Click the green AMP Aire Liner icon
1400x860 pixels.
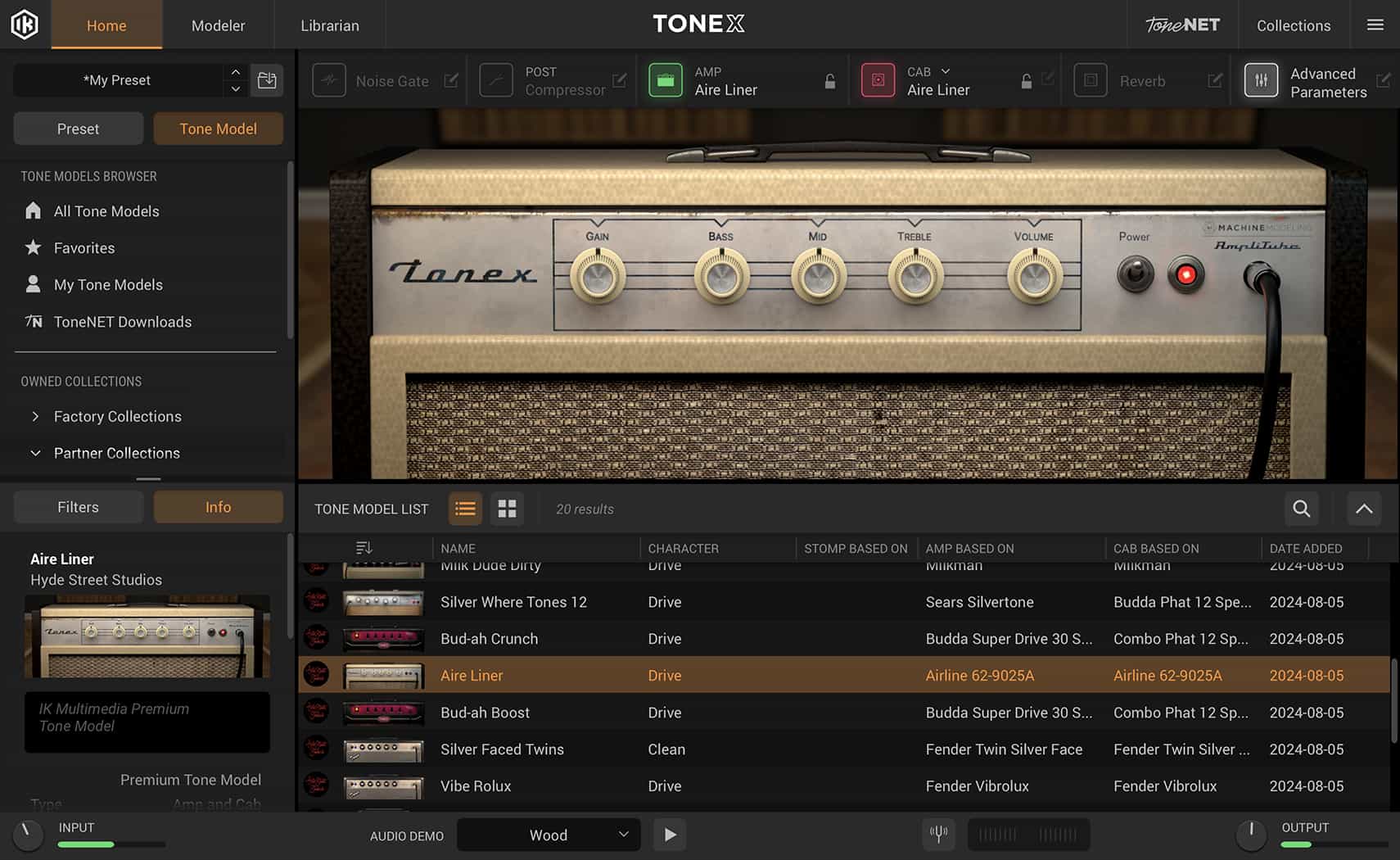(666, 80)
